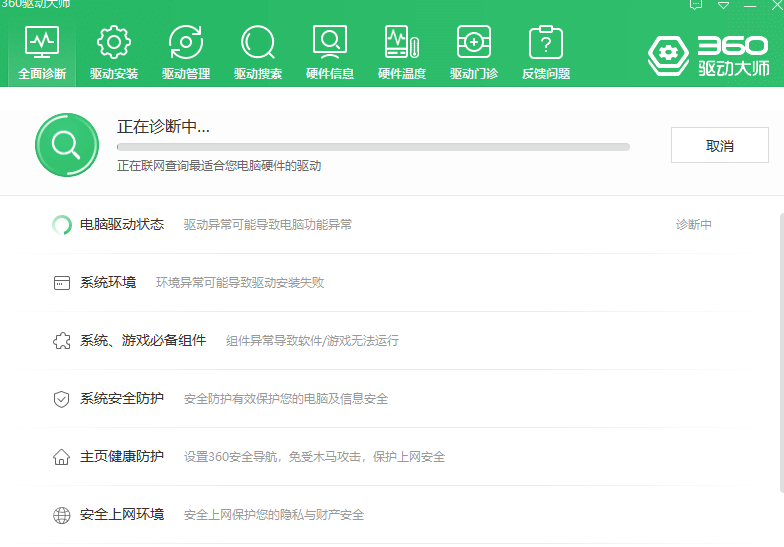The width and height of the screenshot is (784, 547).
Task: Click the 360驱动大师 logo
Action: click(708, 56)
